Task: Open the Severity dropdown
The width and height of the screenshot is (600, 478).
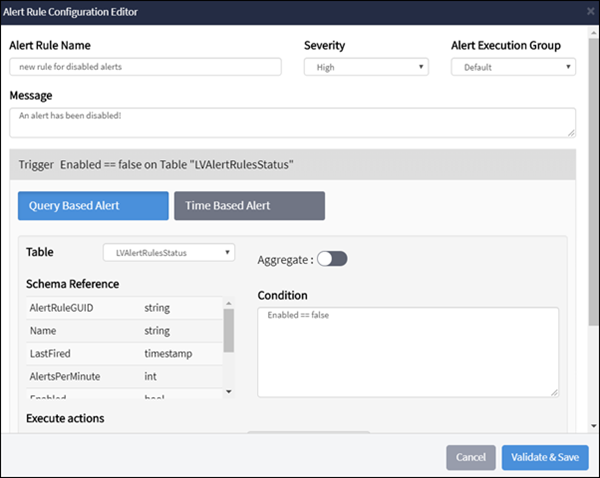Action: coord(366,67)
